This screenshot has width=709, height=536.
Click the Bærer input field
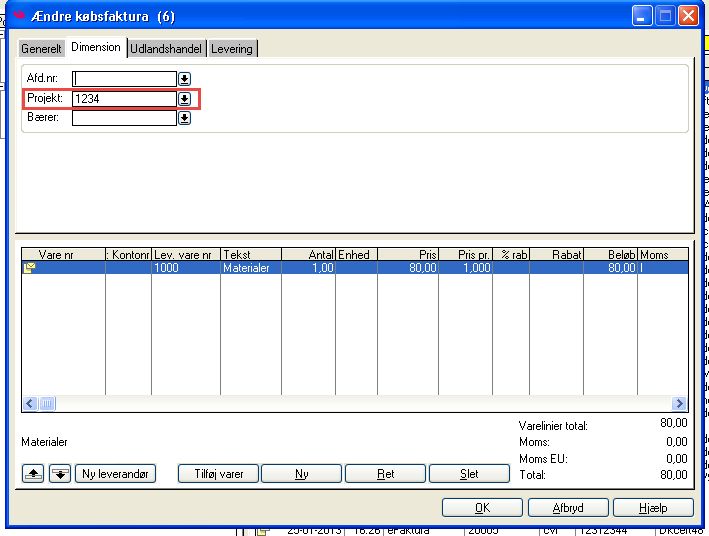[124, 118]
